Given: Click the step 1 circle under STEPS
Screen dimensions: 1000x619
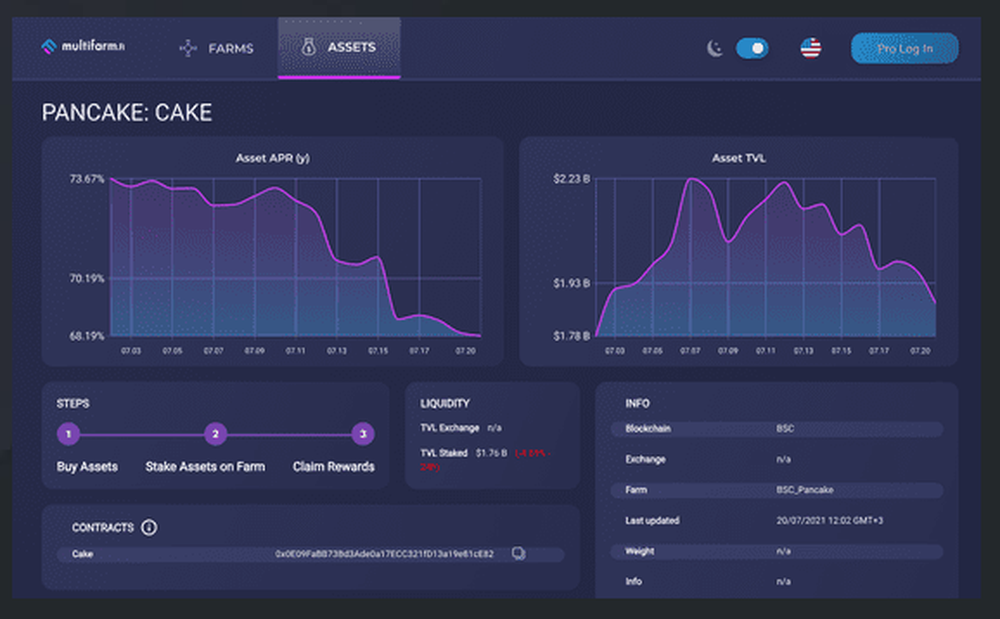Looking at the screenshot, I should point(68,435).
